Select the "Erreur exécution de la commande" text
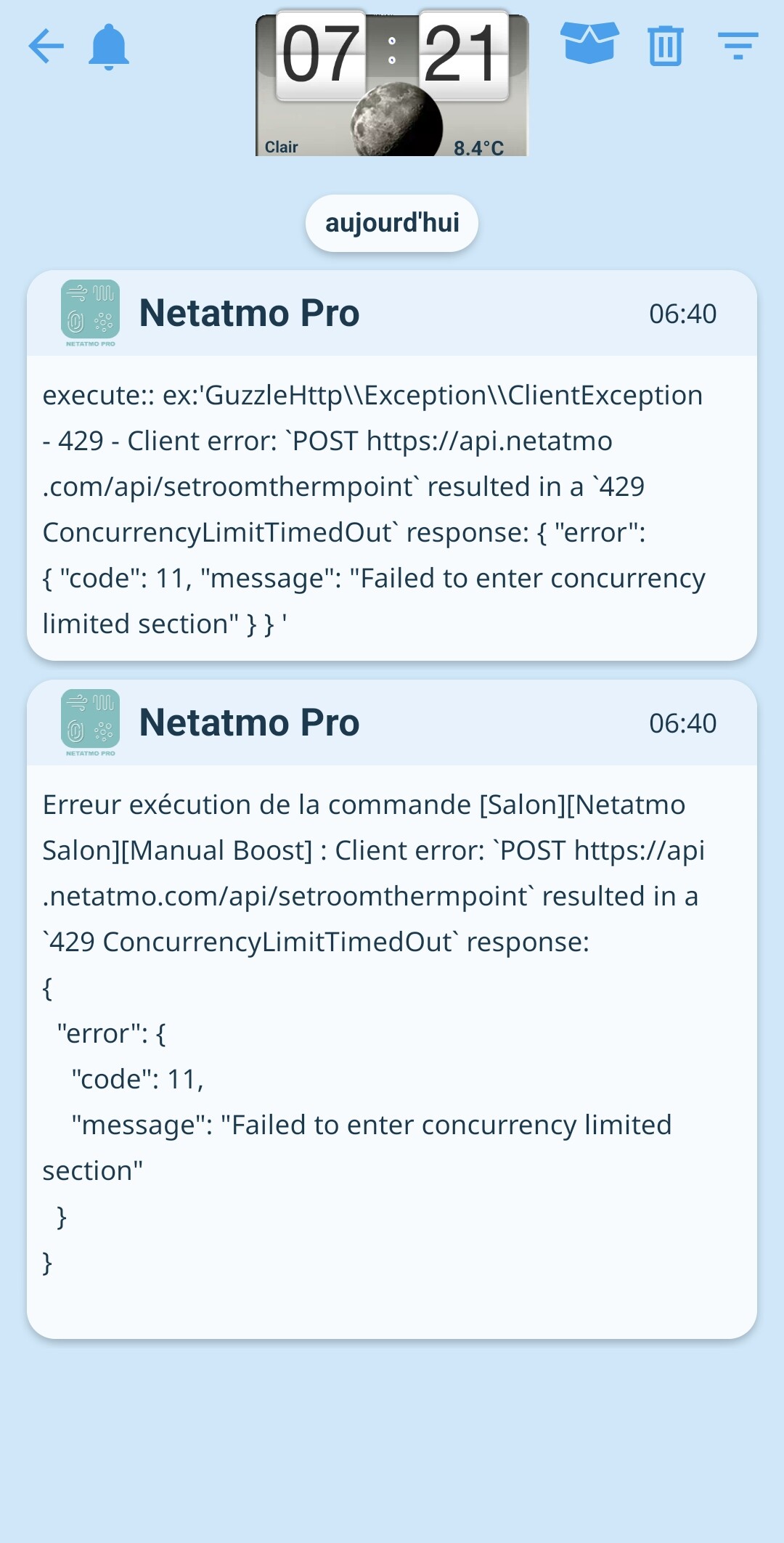This screenshot has height=1543, width=784. click(257, 805)
